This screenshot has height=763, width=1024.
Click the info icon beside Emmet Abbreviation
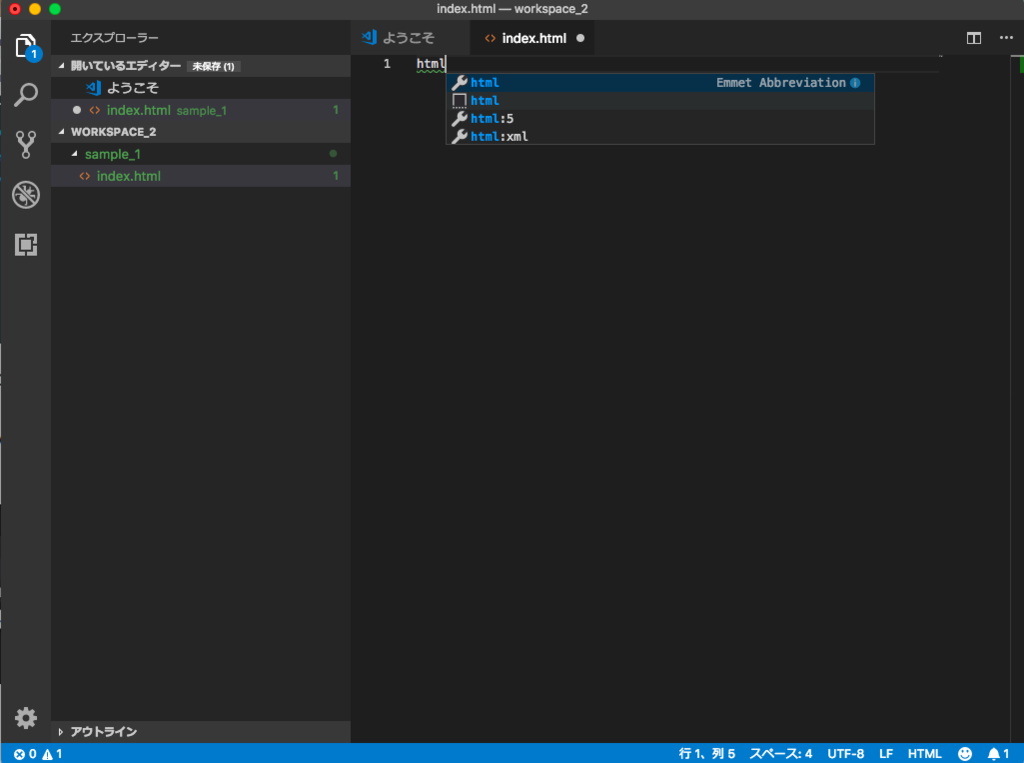pos(856,83)
